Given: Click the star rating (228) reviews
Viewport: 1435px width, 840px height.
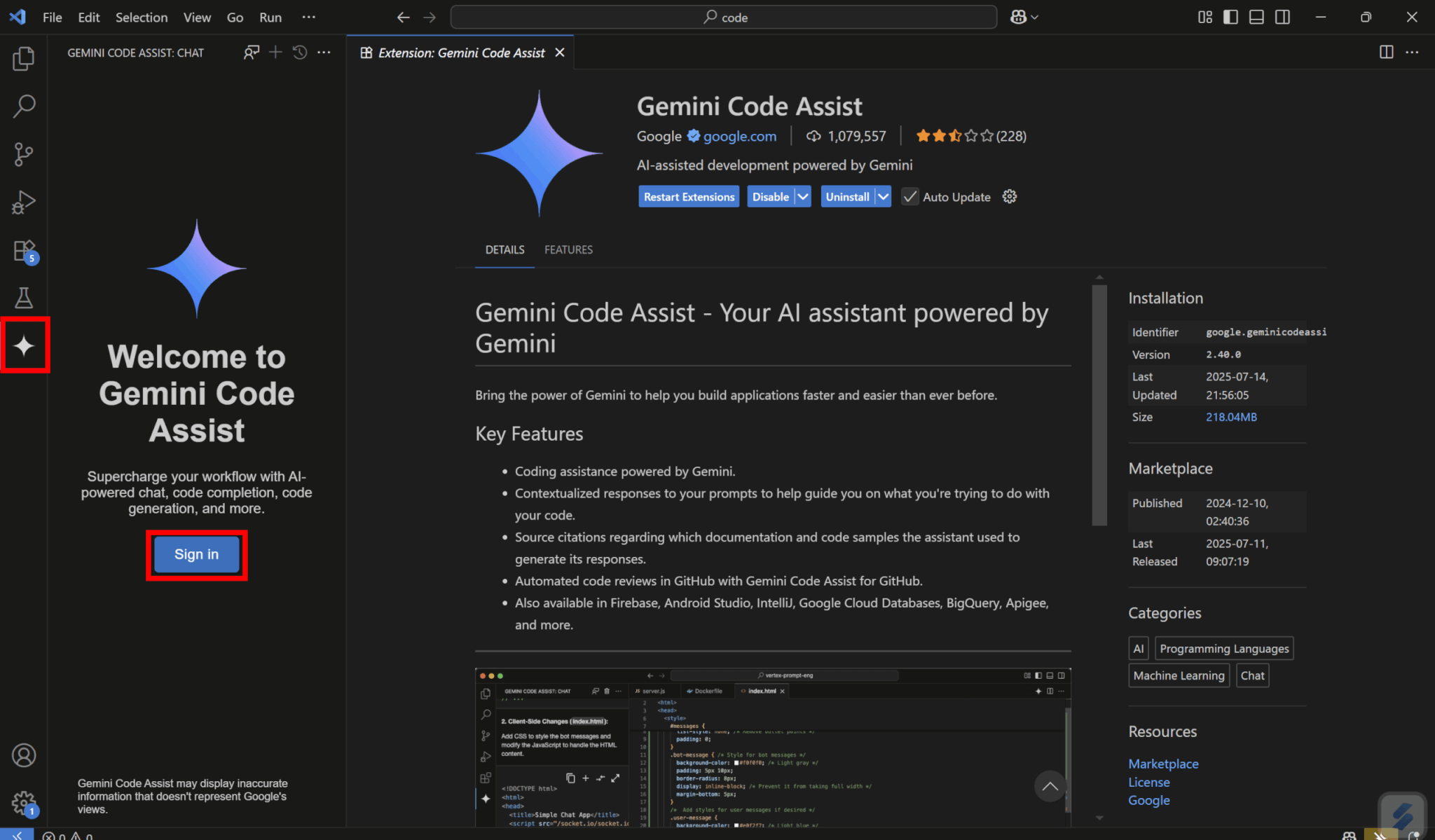Looking at the screenshot, I should [x=970, y=136].
